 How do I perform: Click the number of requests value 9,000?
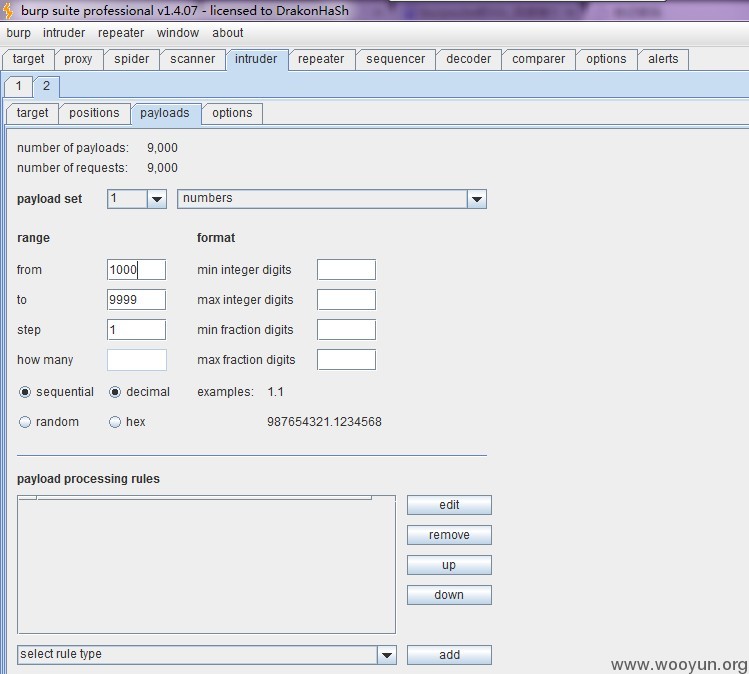pyautogui.click(x=162, y=168)
